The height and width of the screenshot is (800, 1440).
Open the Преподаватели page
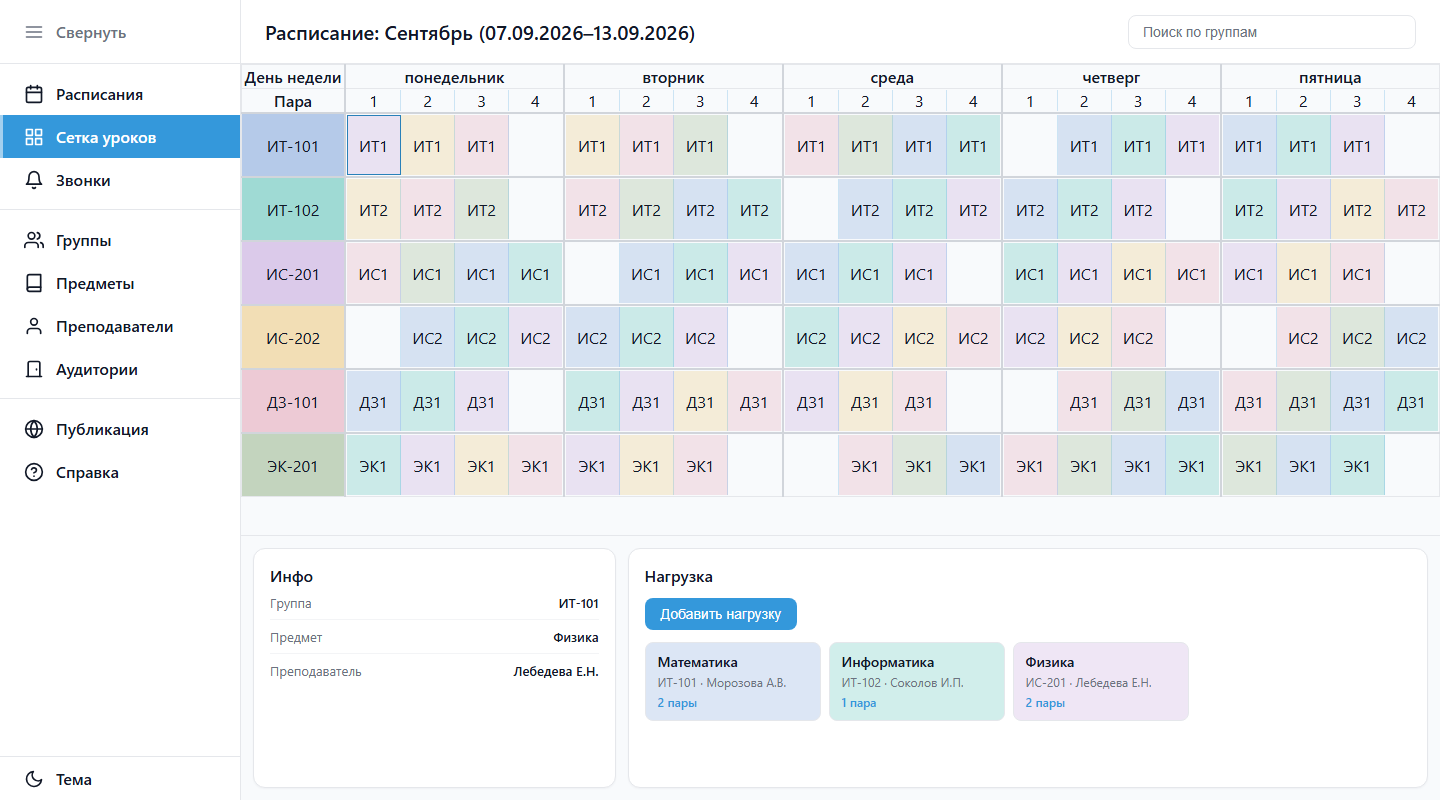click(x=120, y=326)
